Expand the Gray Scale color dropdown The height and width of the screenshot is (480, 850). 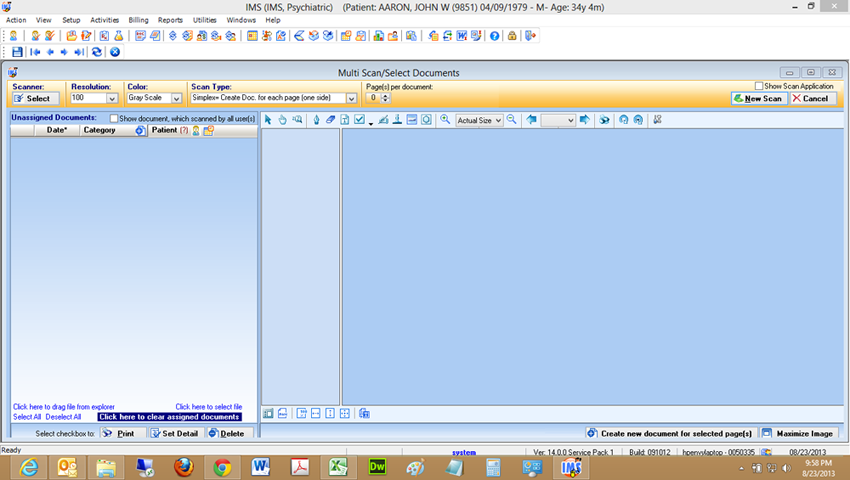point(176,99)
